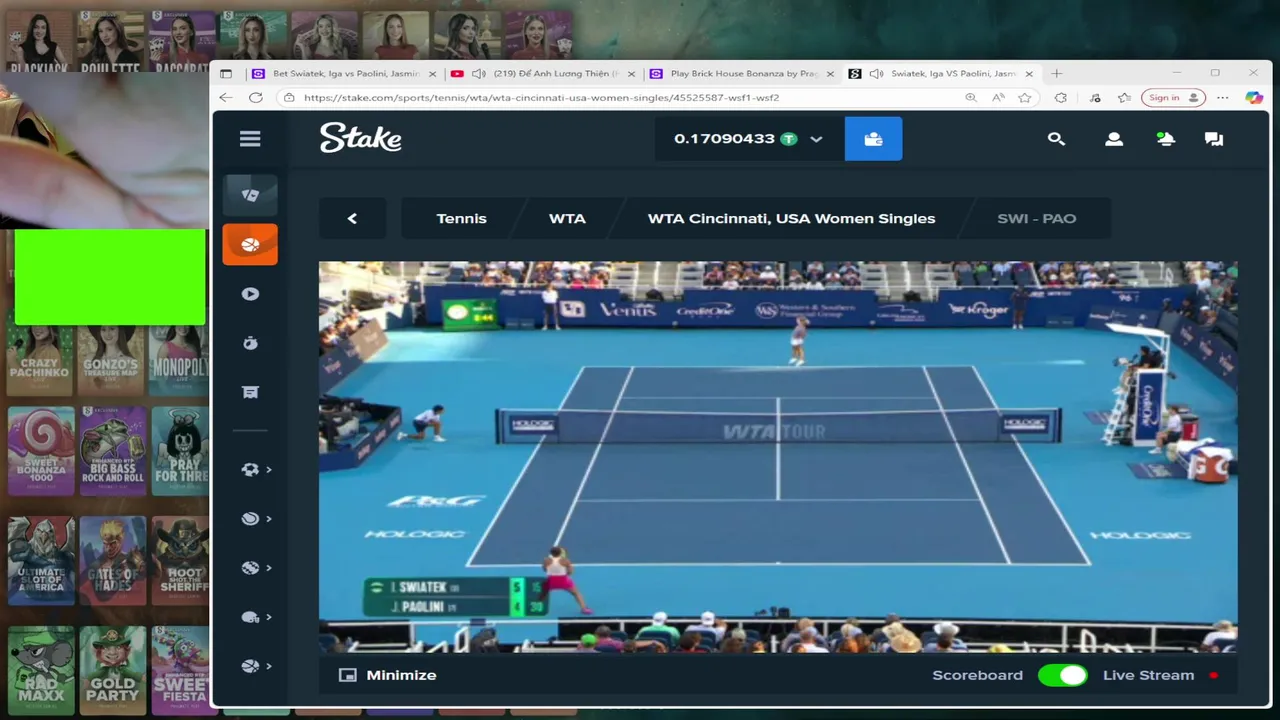This screenshot has height=720, width=1280.
Task: Click the Stake logo
Action: (x=361, y=138)
